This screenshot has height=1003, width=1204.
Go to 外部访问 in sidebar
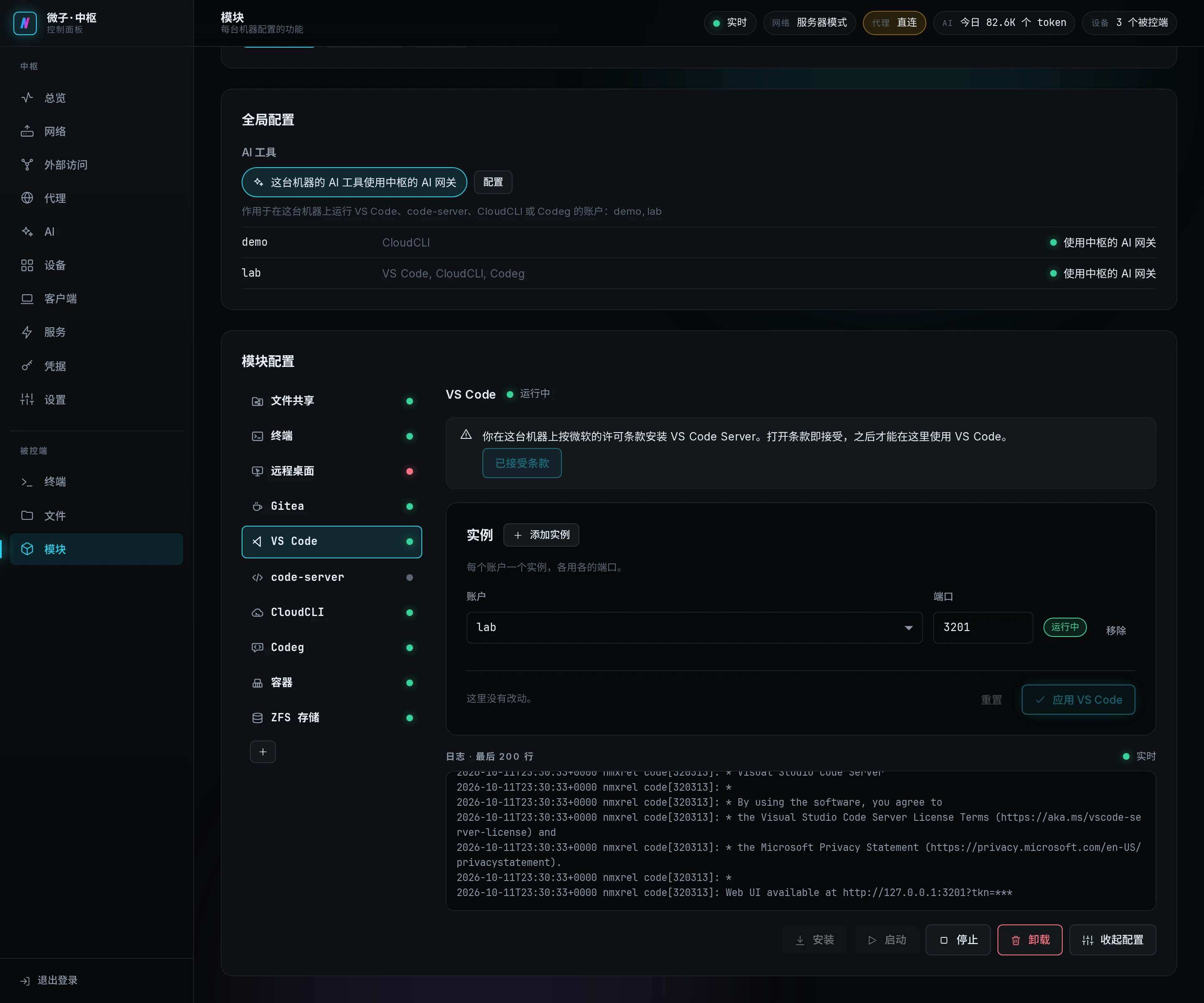(96, 165)
